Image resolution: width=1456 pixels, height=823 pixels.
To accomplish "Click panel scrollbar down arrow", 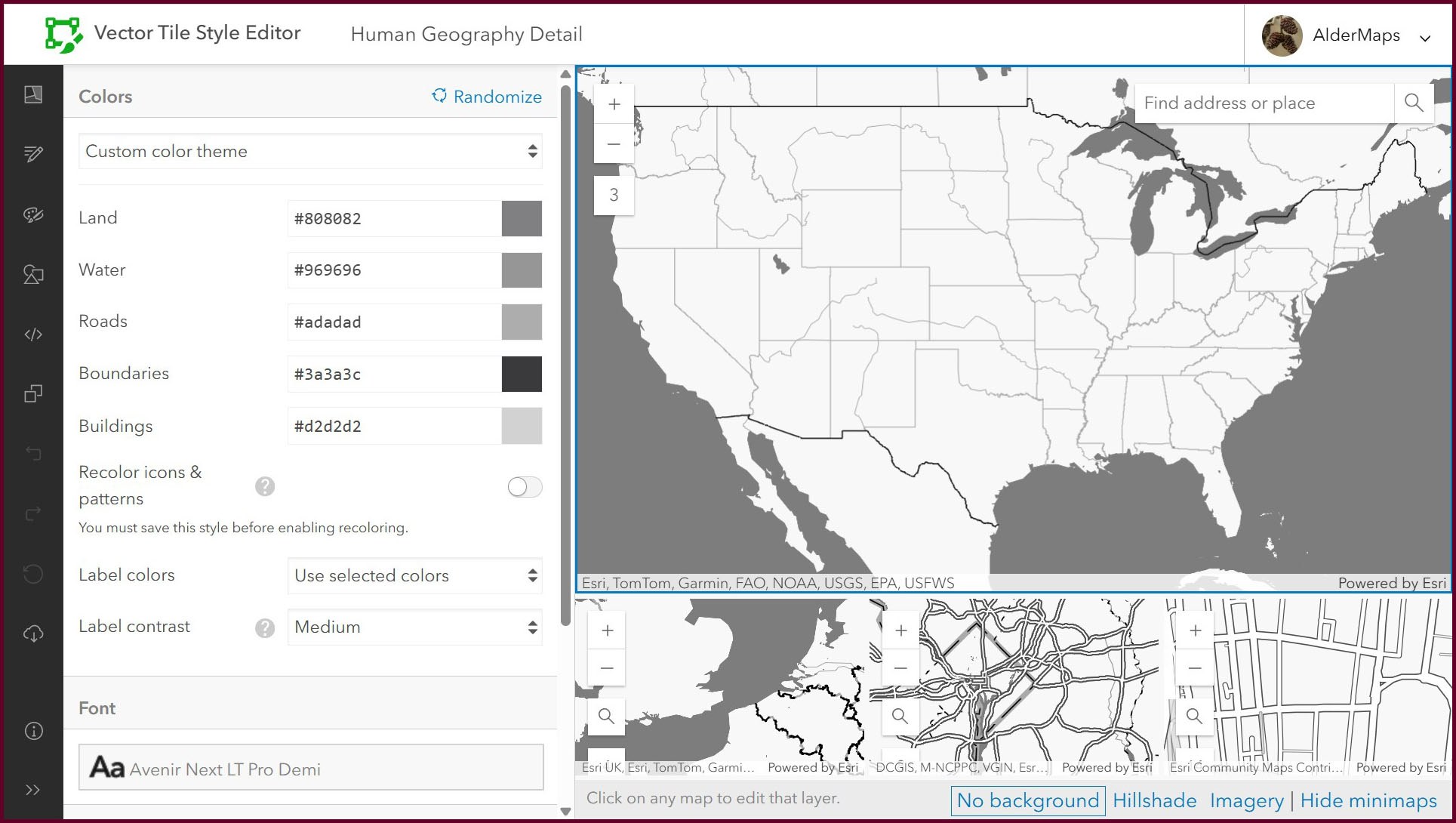I will (565, 811).
